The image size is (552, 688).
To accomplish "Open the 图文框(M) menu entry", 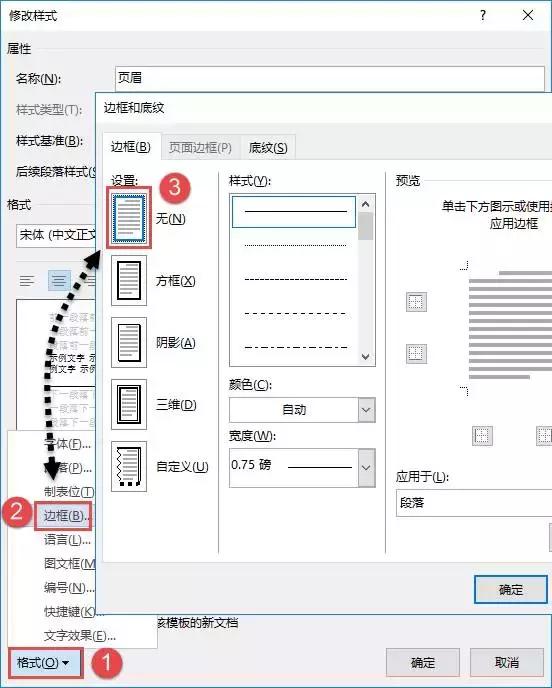I will (69, 563).
